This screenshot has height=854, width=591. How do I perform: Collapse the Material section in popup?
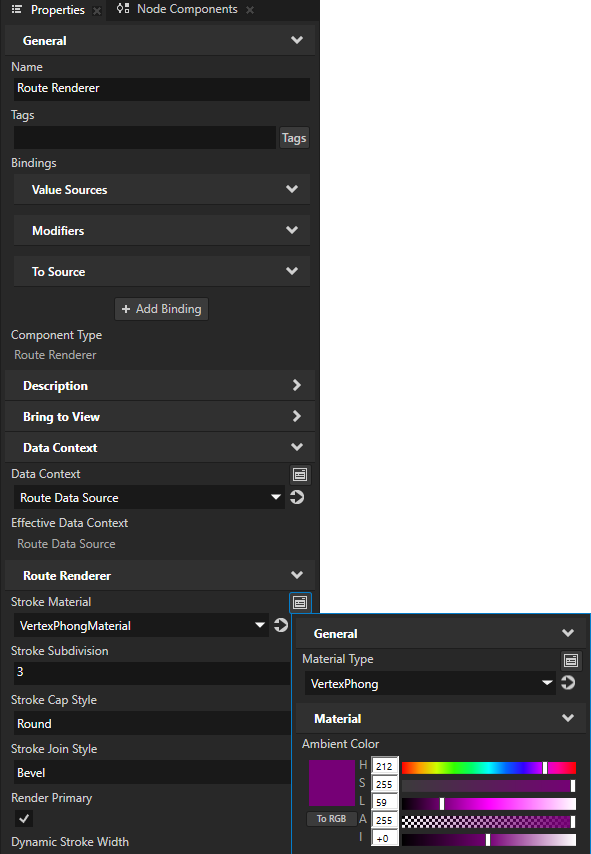[x=443, y=718]
